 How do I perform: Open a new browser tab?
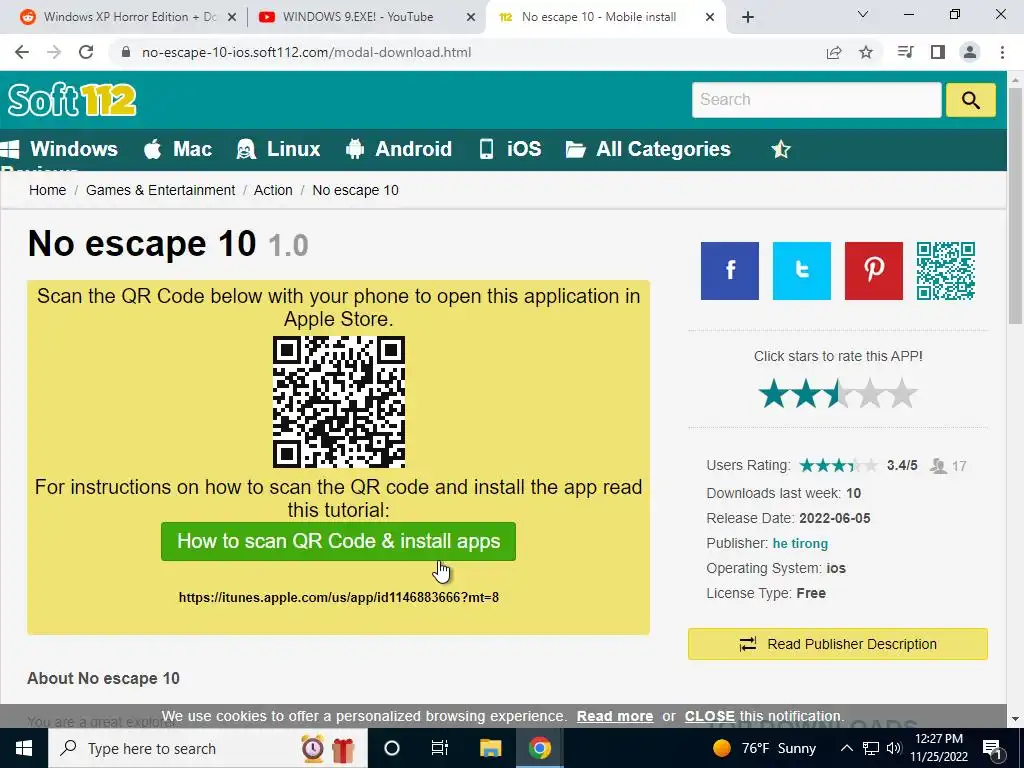[748, 18]
